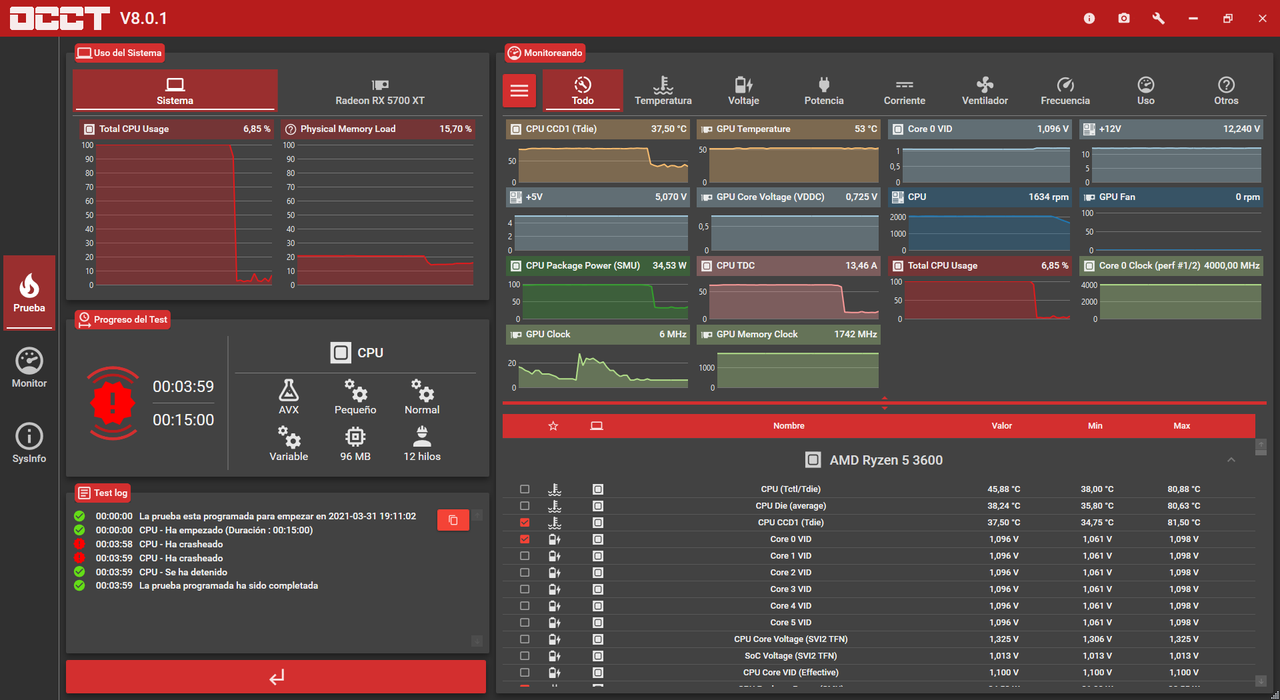The image size is (1280, 700).
Task: Click the sensor table scrollbar top arrow
Action: [1261, 443]
